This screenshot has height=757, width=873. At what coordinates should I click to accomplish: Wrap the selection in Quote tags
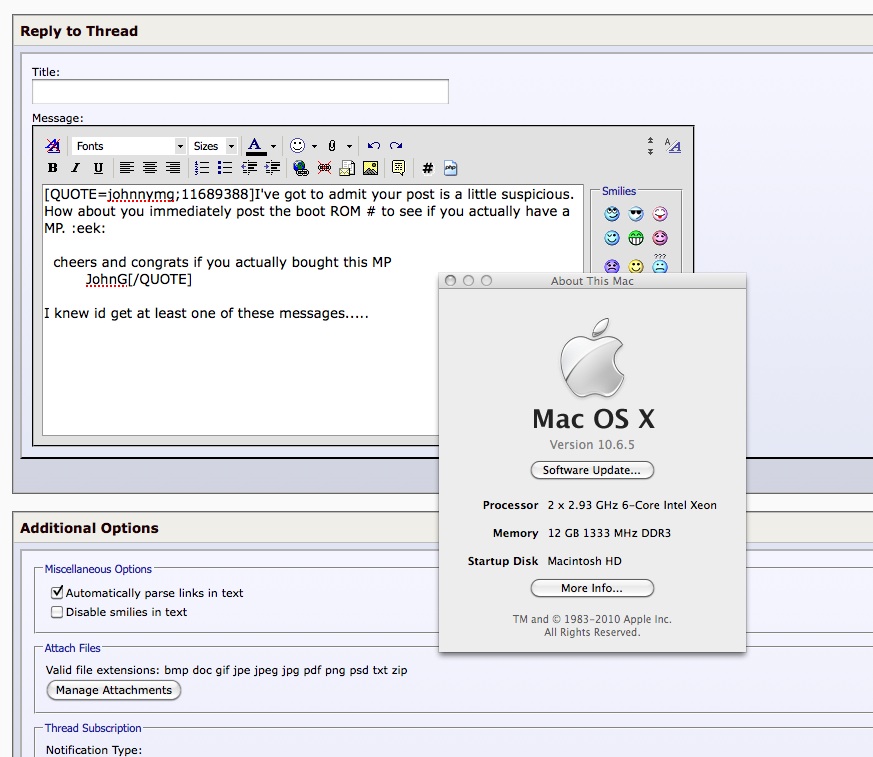[398, 168]
